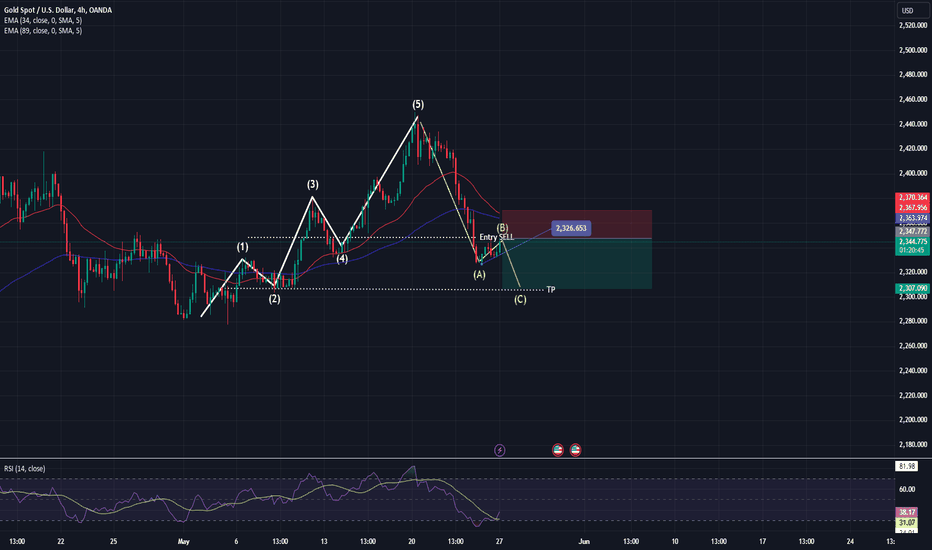This screenshot has height=550, width=932.
Task: Click the RSI 38.17 value tag
Action: tap(907, 512)
